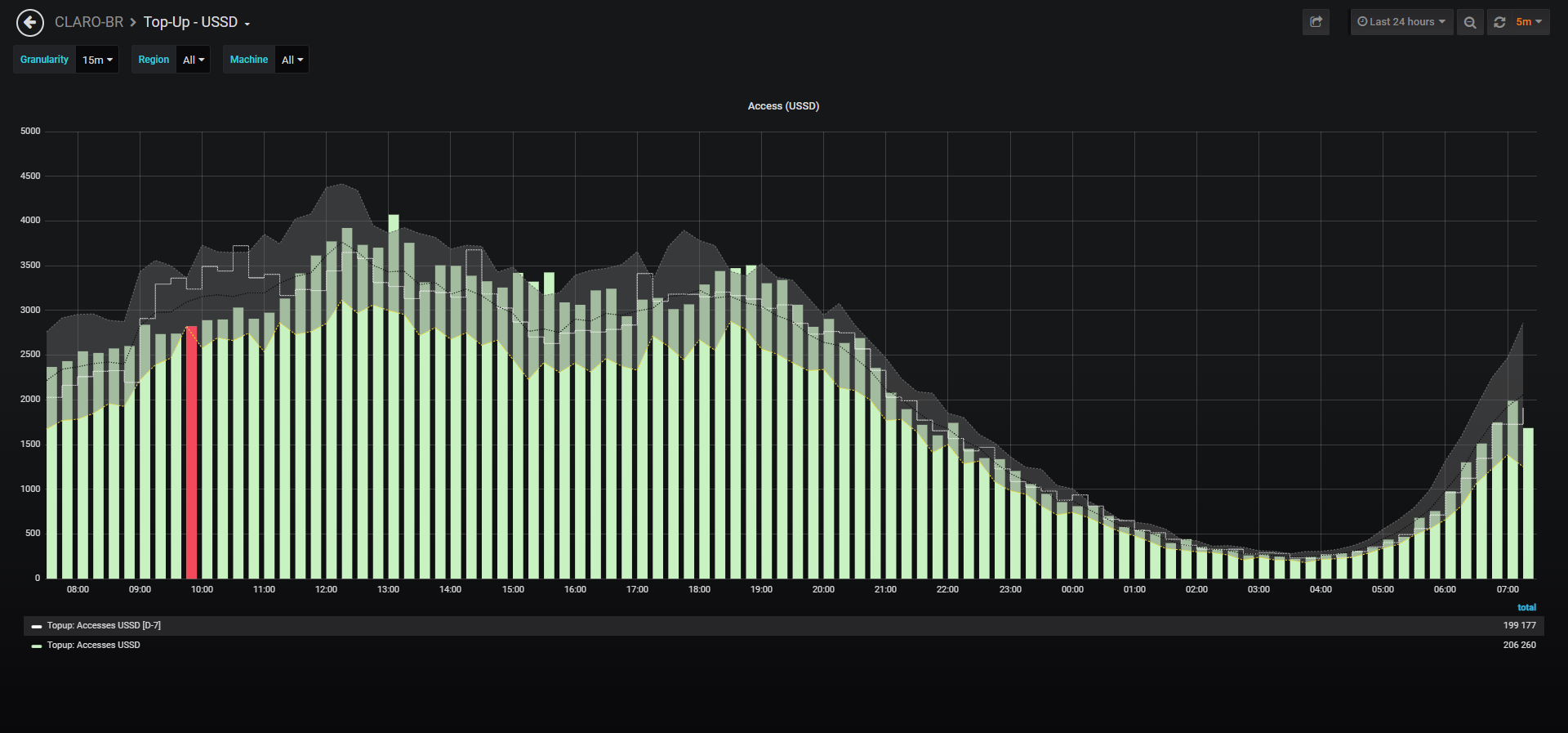Click the legend total value 199 177
Image resolution: width=1568 pixels, height=733 pixels.
[1519, 626]
